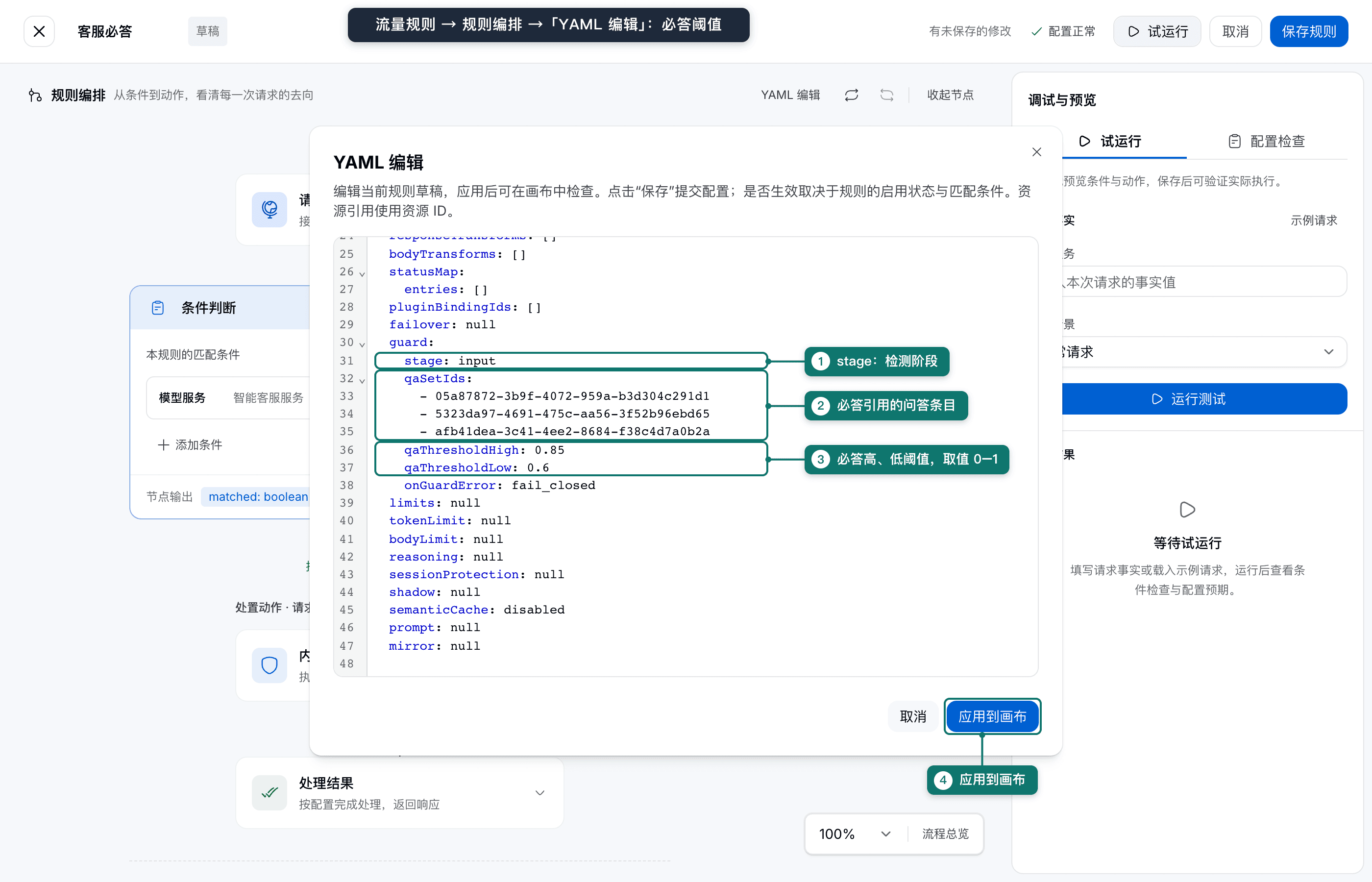
Task: Click the 应用到画布 button
Action: (992, 716)
